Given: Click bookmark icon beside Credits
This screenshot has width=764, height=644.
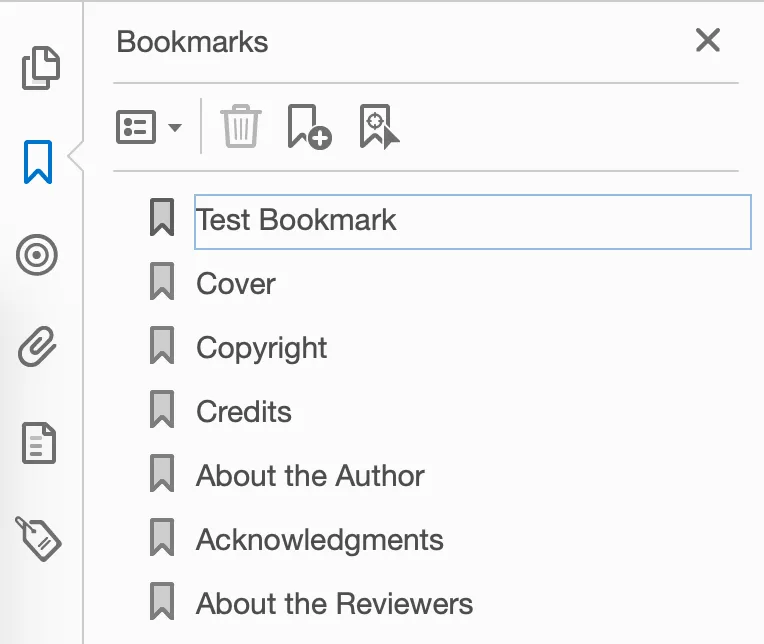Looking at the screenshot, I should click(162, 409).
